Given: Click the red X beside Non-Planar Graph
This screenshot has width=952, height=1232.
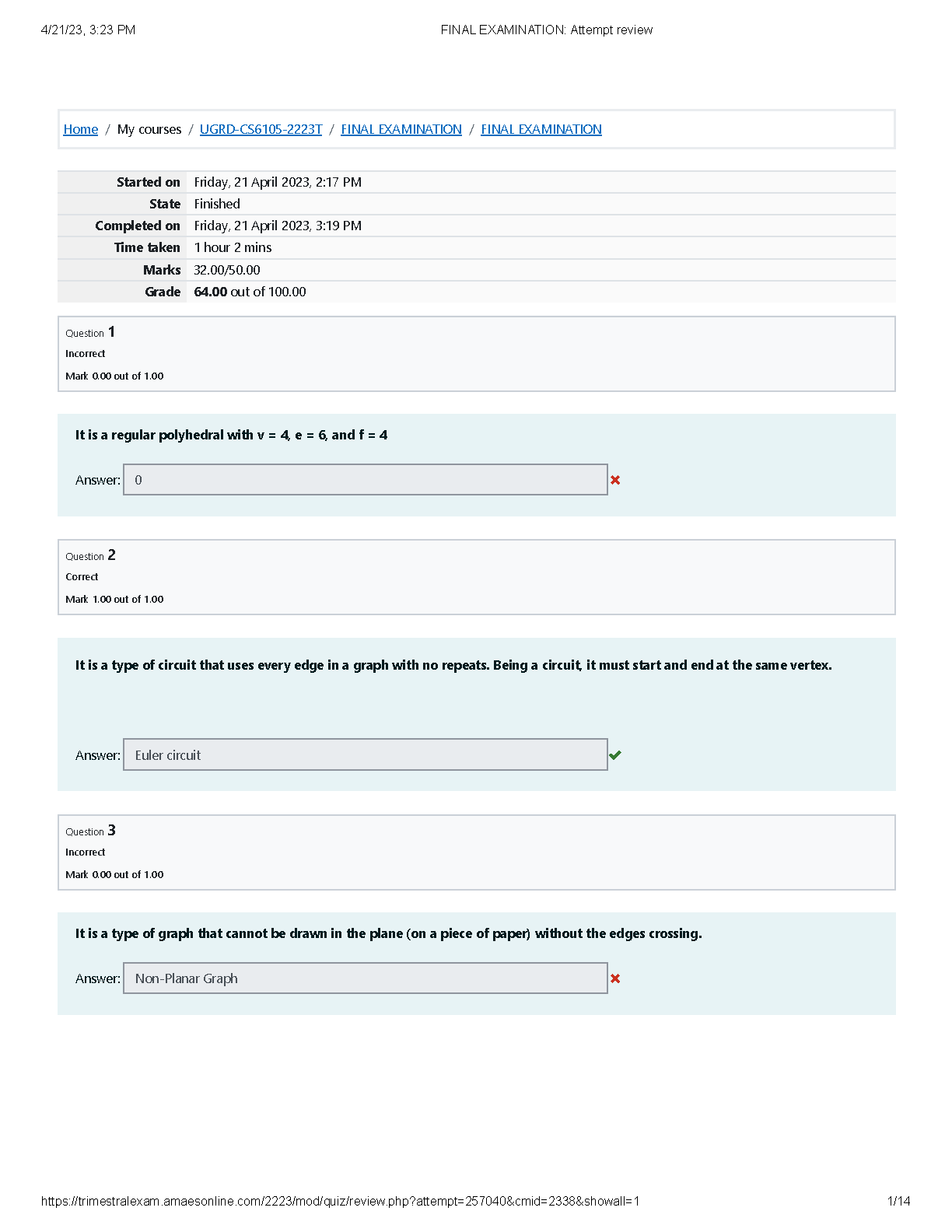Looking at the screenshot, I should click(615, 978).
